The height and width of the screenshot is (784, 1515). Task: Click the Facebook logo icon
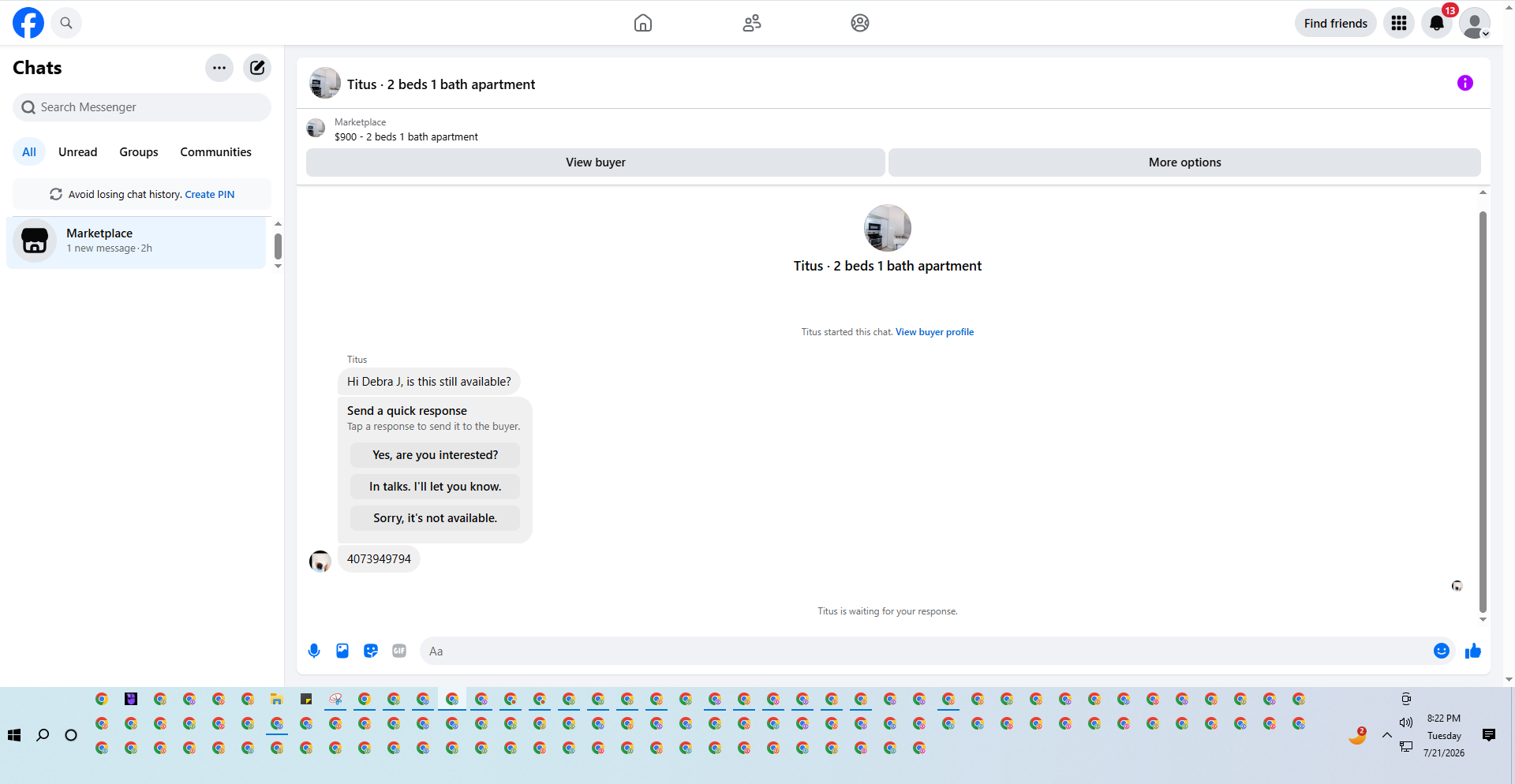tap(28, 23)
